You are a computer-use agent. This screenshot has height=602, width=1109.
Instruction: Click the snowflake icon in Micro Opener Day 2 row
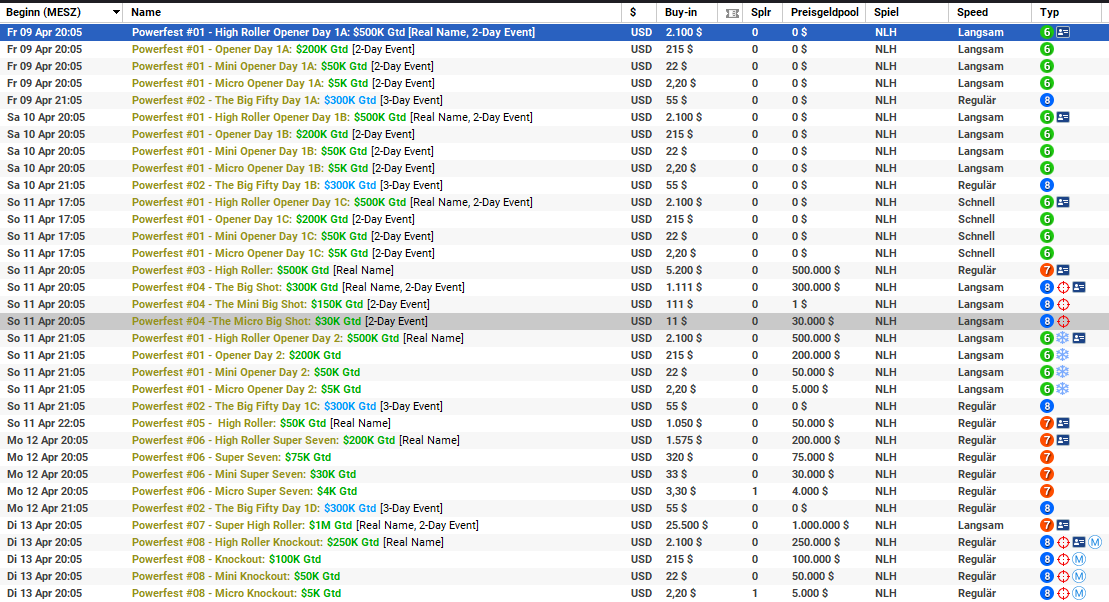[x=1063, y=389]
